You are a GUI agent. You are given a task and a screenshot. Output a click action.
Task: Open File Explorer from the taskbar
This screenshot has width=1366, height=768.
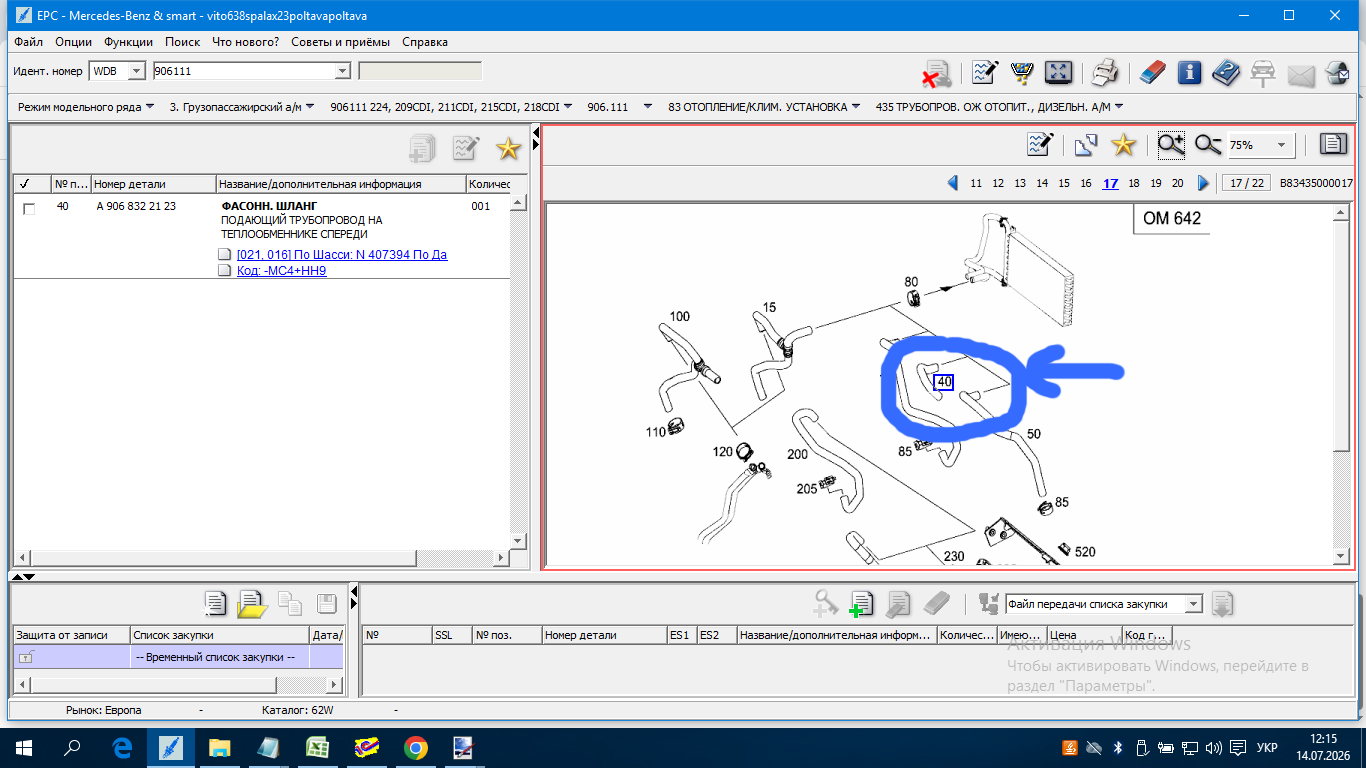(x=220, y=748)
